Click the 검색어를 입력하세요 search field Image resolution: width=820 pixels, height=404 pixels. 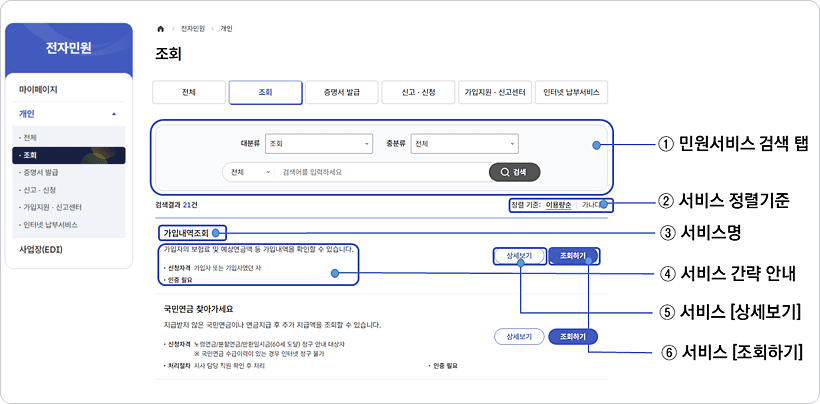[382, 172]
